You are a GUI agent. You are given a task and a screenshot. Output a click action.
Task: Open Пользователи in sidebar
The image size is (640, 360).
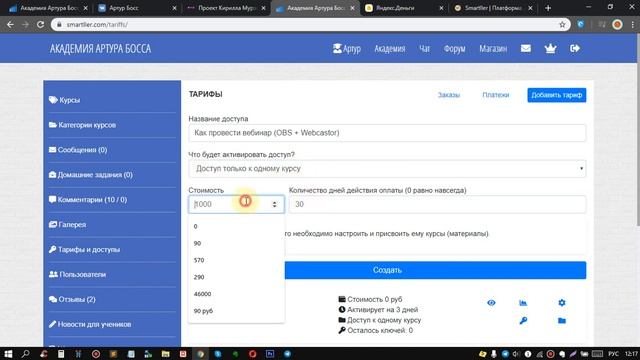(x=78, y=274)
